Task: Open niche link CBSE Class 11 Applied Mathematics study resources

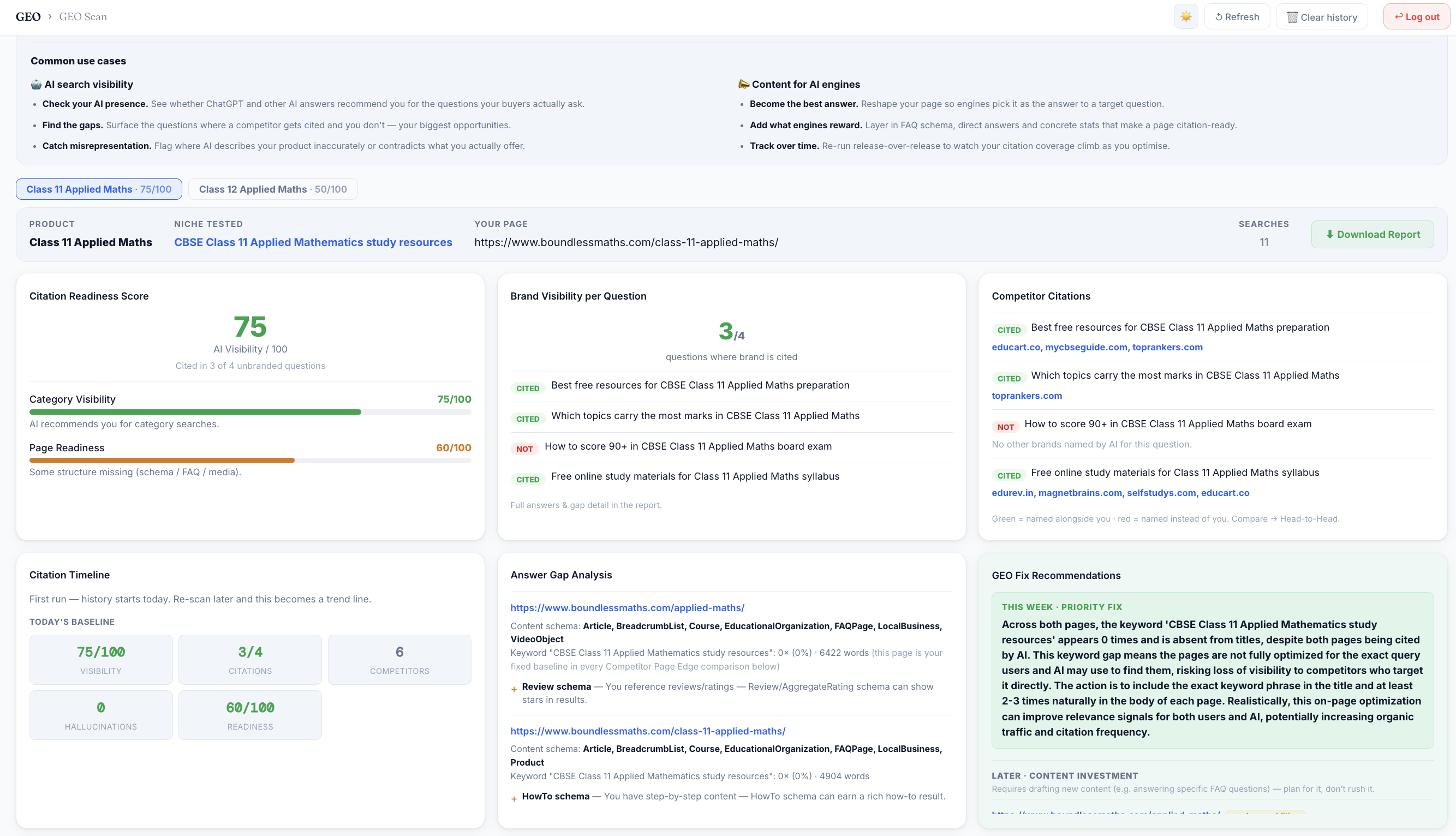Action: (x=313, y=242)
